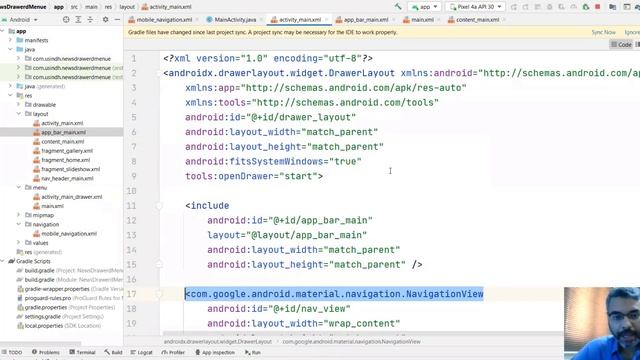Select nav_header_main.xml in project tree
The height and width of the screenshot is (360, 640).
(x=67, y=178)
